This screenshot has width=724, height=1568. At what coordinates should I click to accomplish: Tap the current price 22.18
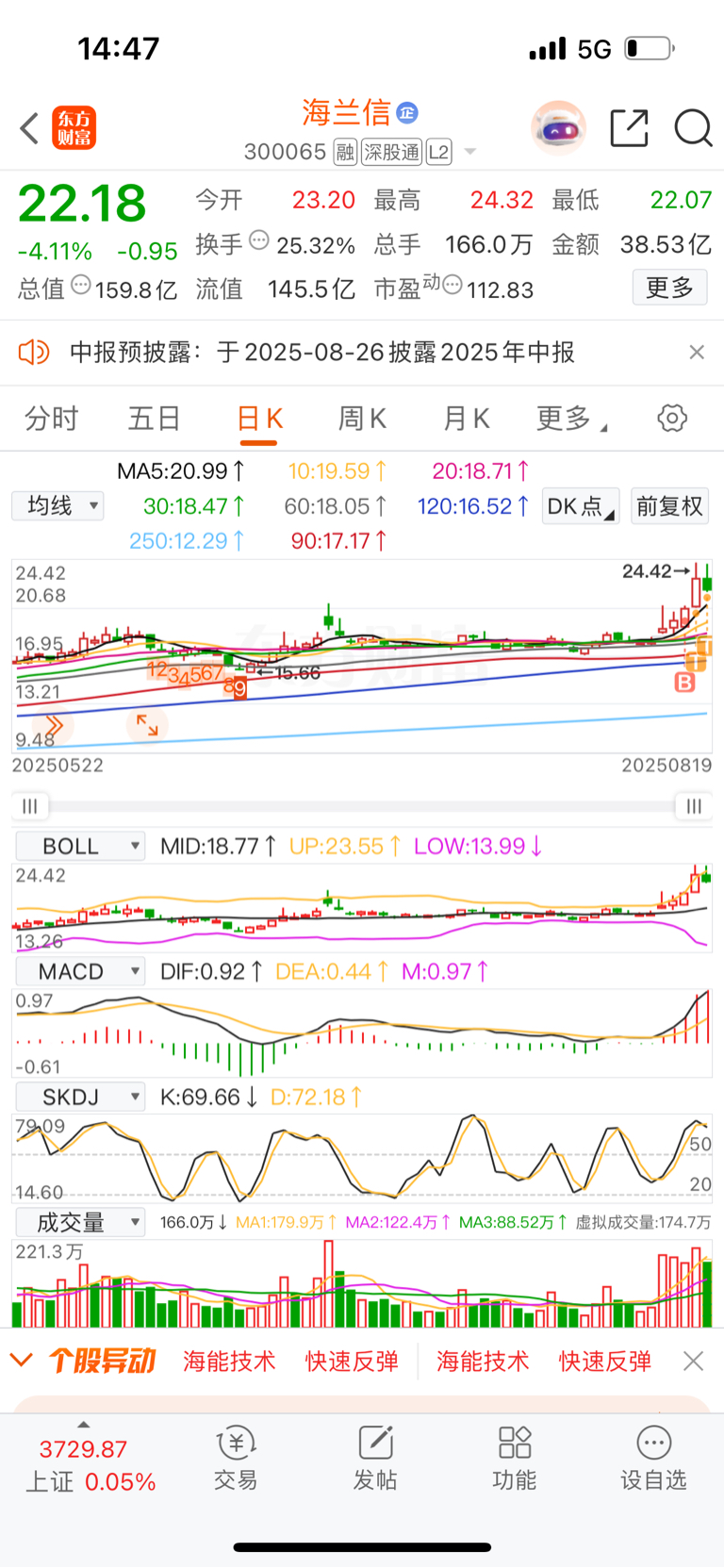coord(82,204)
